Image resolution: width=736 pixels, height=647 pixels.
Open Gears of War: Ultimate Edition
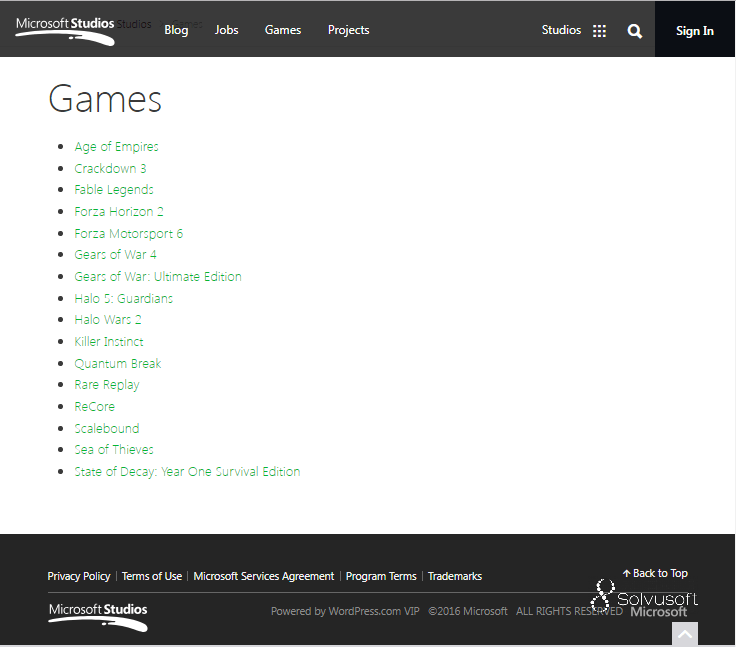click(158, 277)
